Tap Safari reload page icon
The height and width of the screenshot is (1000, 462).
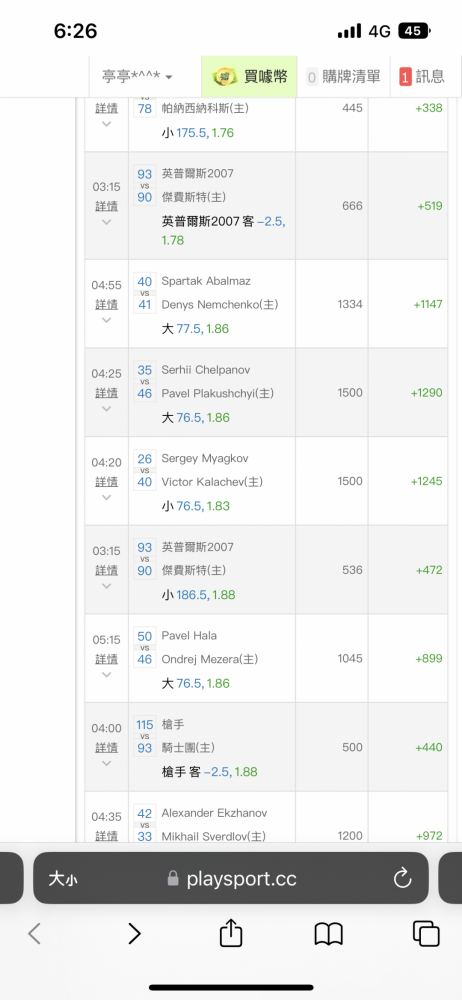(402, 879)
